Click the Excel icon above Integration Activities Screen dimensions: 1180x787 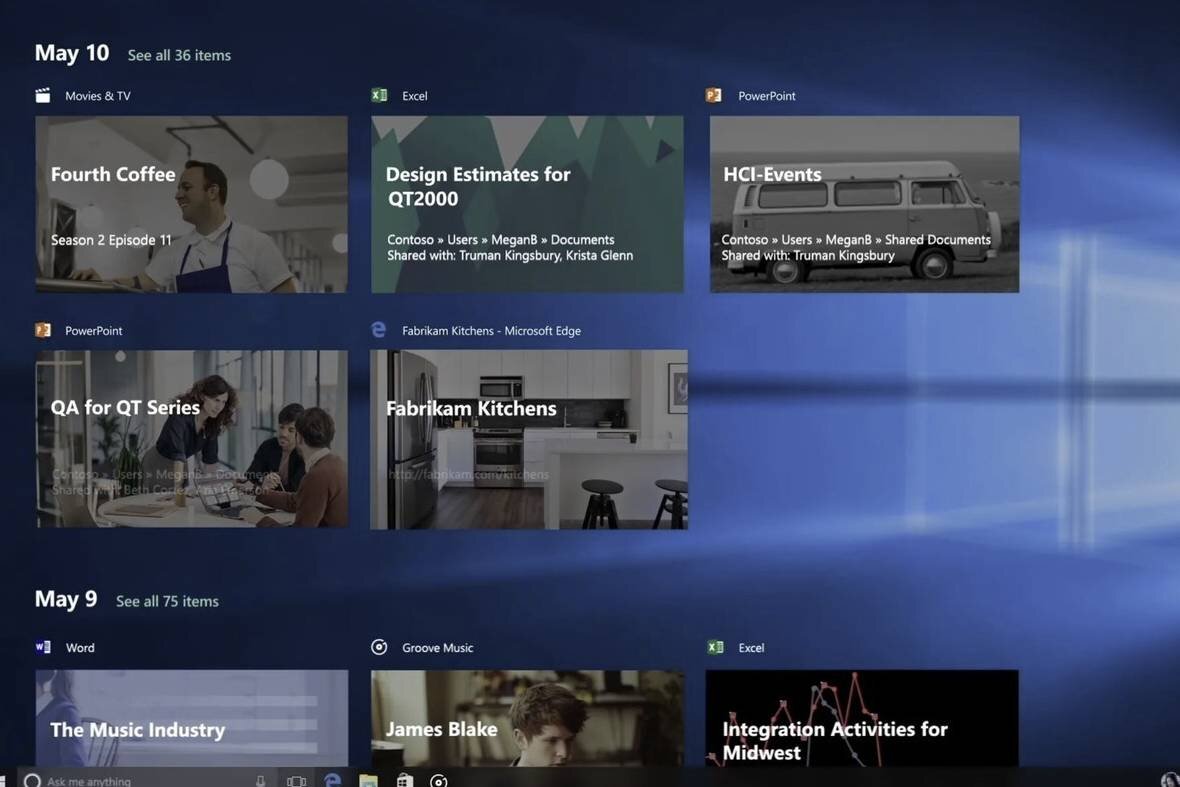716,647
